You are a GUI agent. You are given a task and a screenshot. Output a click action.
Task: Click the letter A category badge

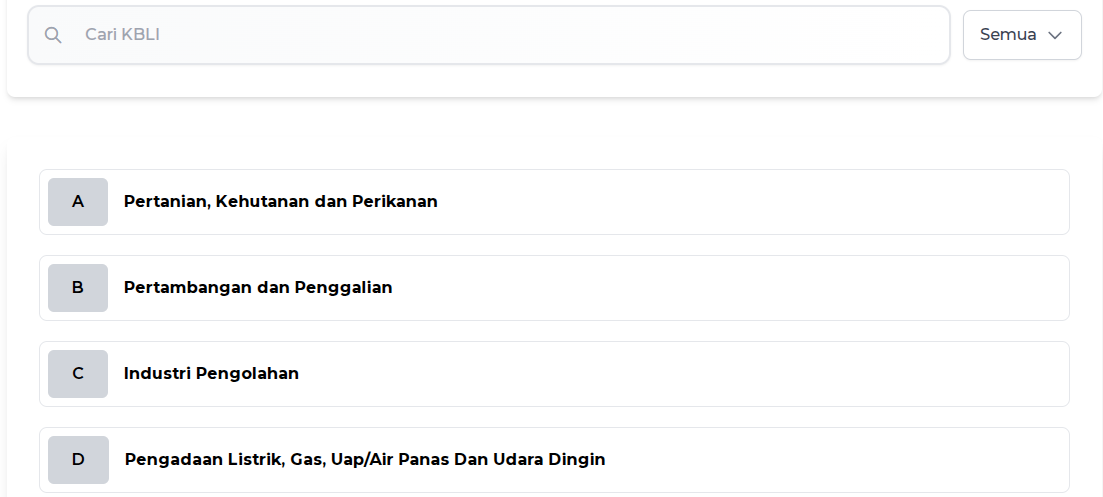[78, 202]
